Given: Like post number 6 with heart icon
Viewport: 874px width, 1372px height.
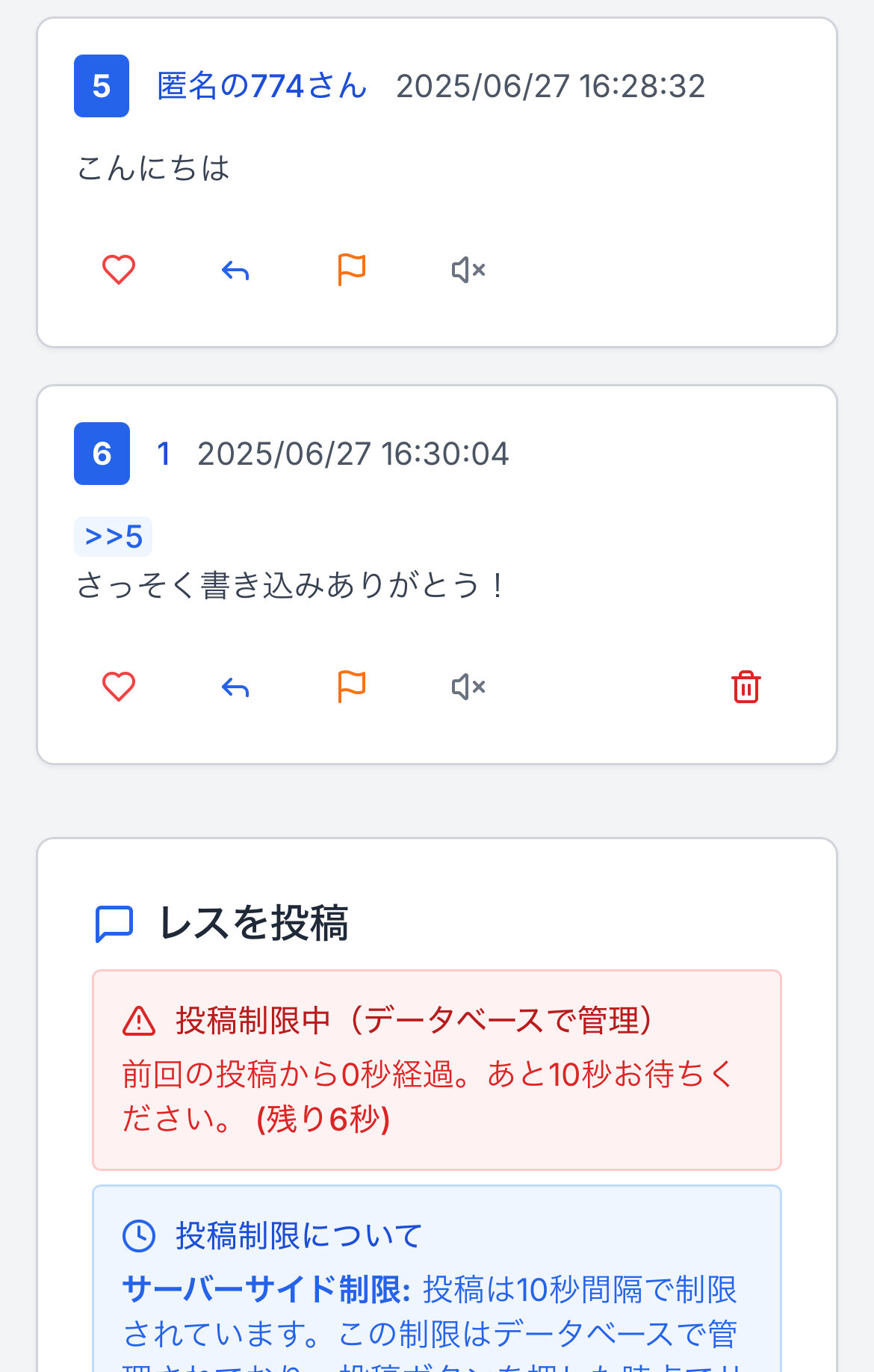Looking at the screenshot, I should point(118,687).
